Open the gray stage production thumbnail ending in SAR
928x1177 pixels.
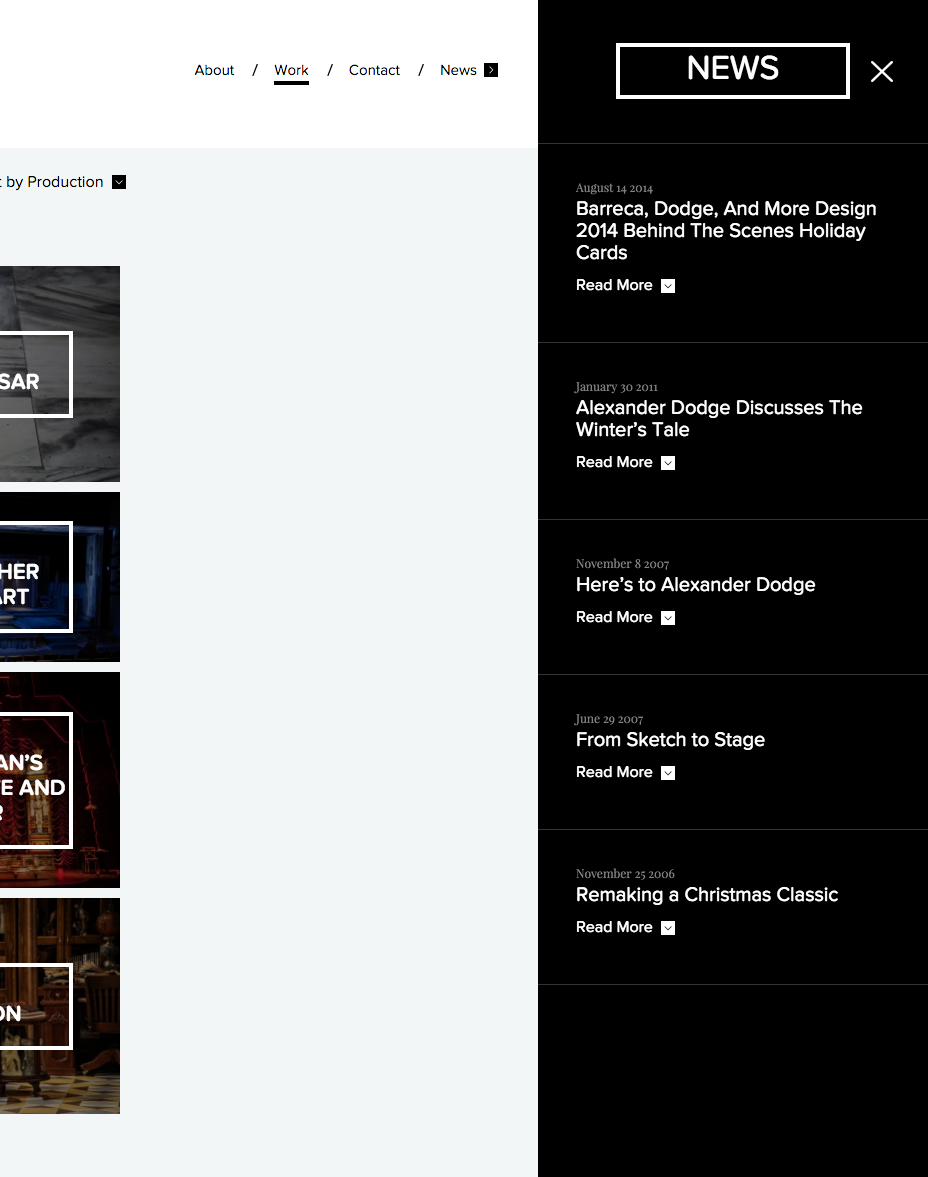click(x=59, y=374)
